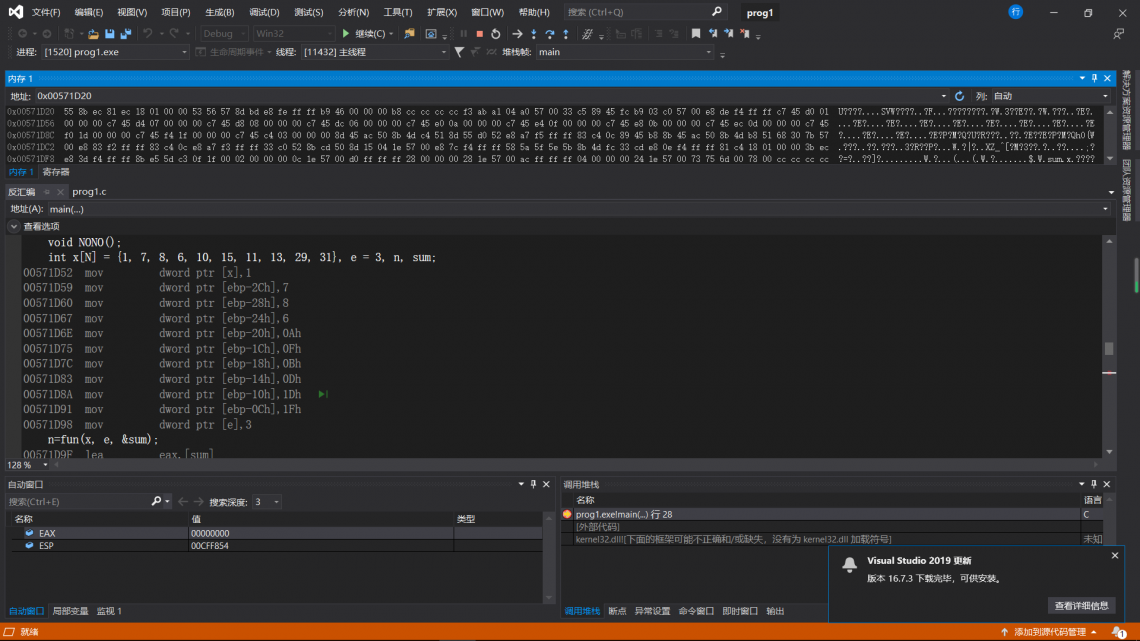Click the screenshot/diagnostic camera toolbar icon
The width and height of the screenshot is (1140, 641).
(x=431, y=34)
